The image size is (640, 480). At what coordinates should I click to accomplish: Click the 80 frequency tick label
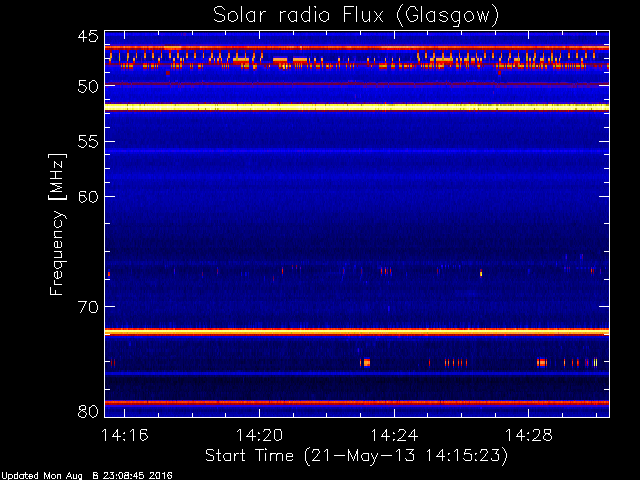[x=88, y=411]
